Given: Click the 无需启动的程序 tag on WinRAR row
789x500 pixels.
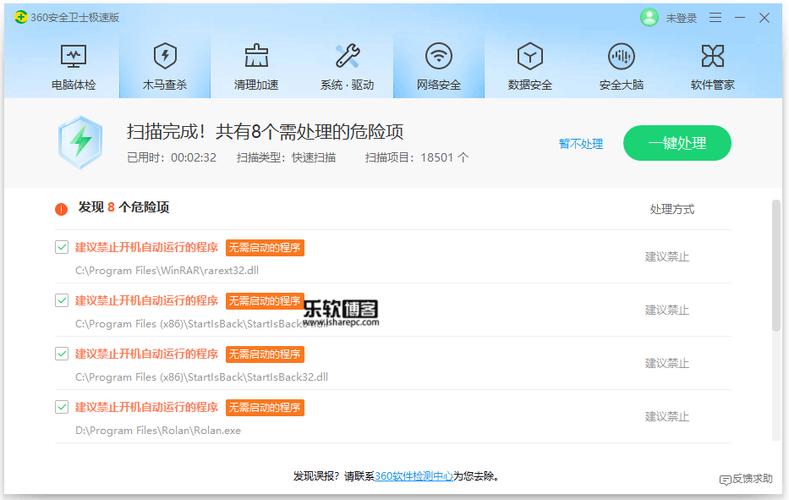Looking at the screenshot, I should pyautogui.click(x=265, y=247).
